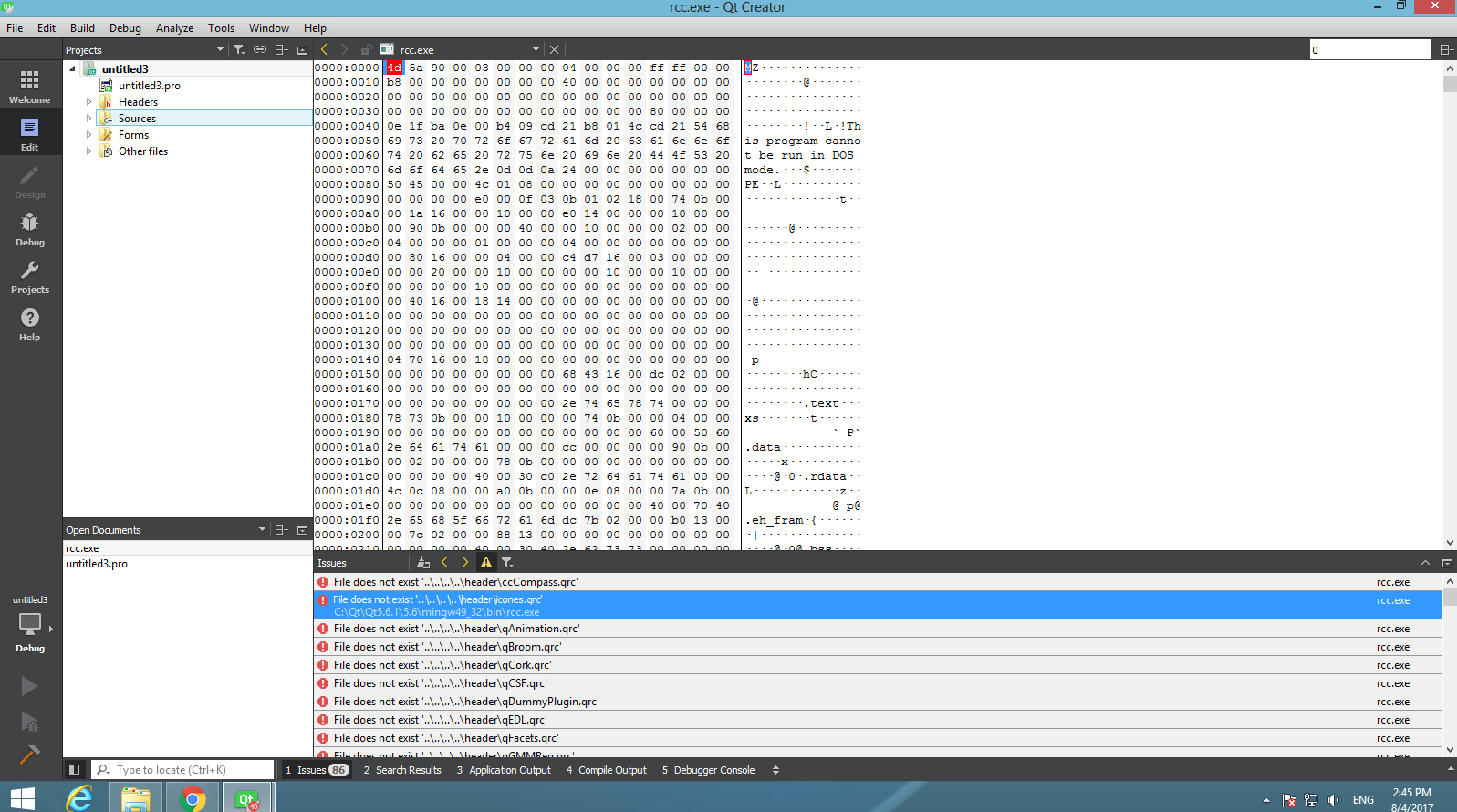Image resolution: width=1457 pixels, height=812 pixels.
Task: Open the Issues category filter funnel
Action: coord(507,562)
